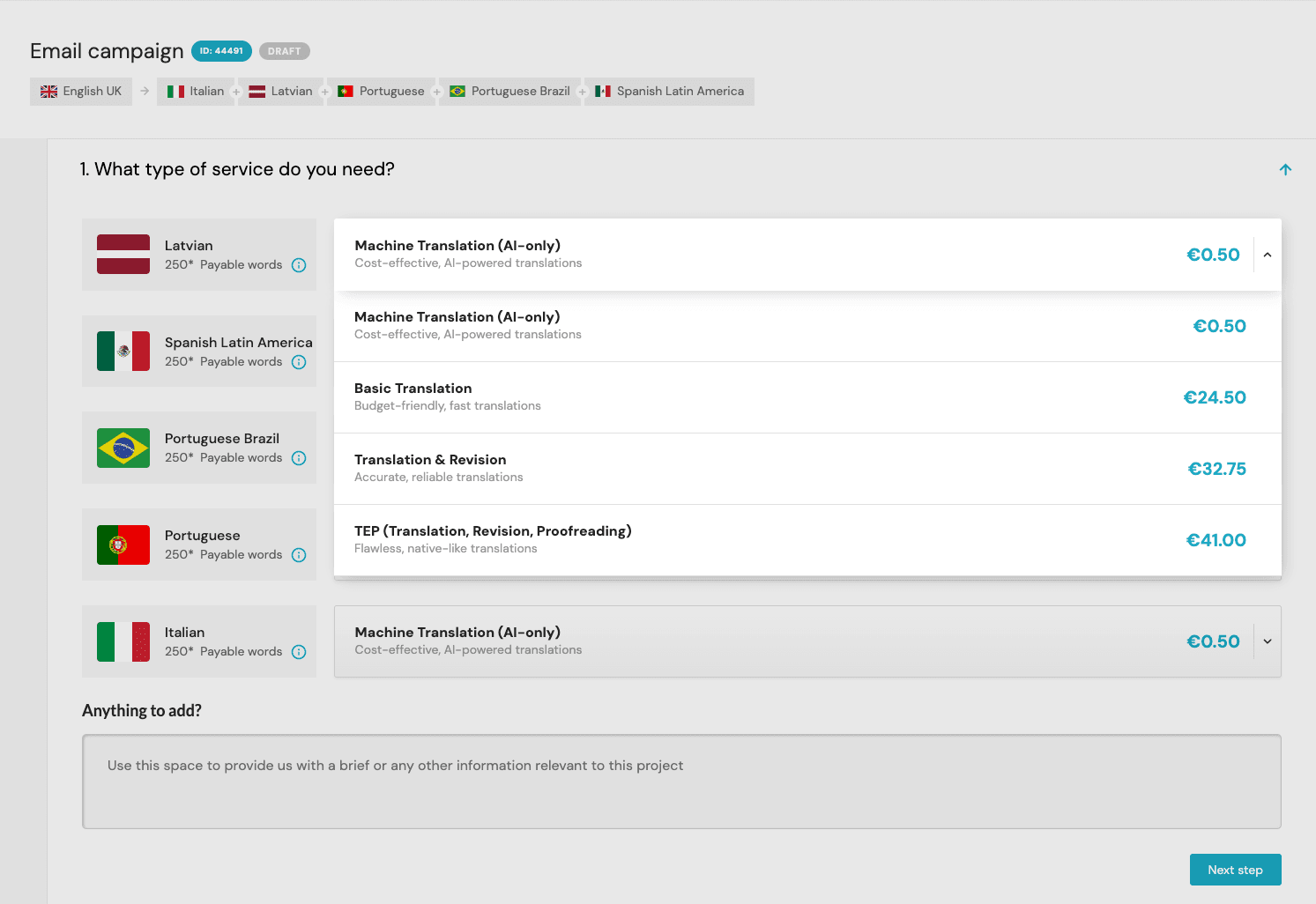Collapse the service section with the up arrow
The height and width of the screenshot is (904, 1316).
1285,169
